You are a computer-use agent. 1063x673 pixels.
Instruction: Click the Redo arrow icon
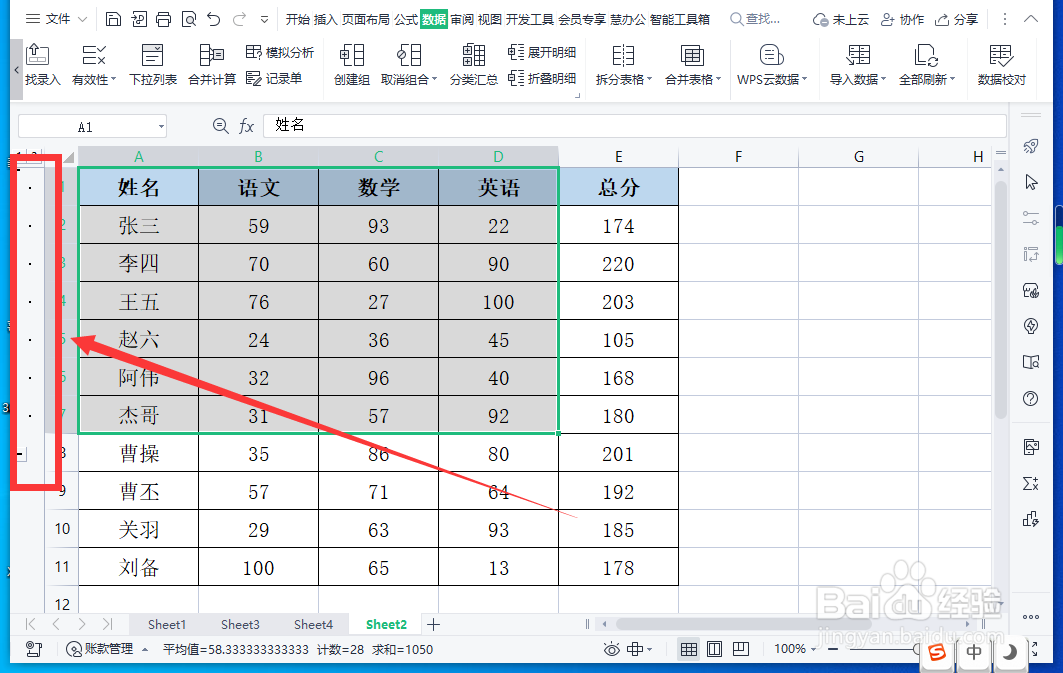click(x=239, y=19)
